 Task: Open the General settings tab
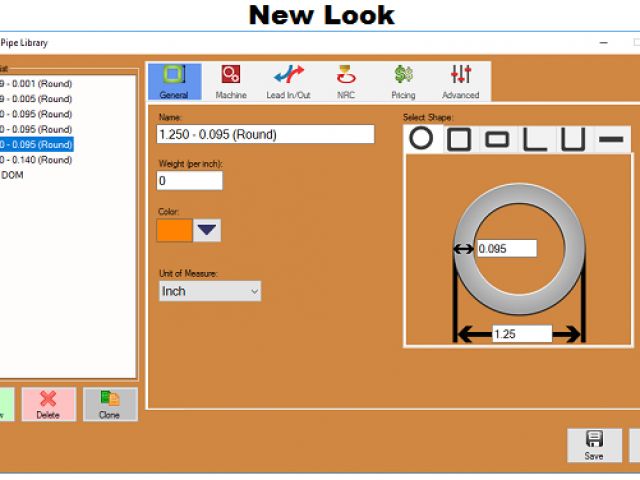(174, 82)
